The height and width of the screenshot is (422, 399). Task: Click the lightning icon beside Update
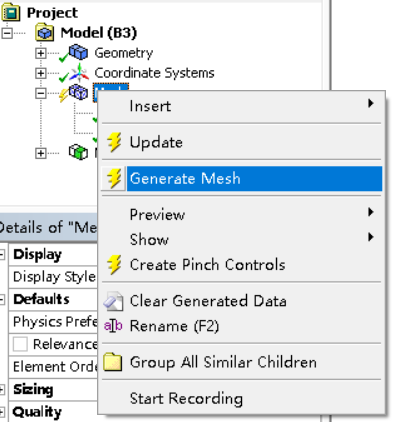point(114,142)
